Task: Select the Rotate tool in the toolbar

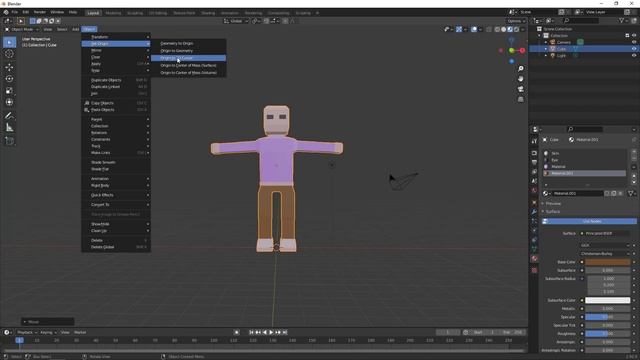Action: click(9, 78)
